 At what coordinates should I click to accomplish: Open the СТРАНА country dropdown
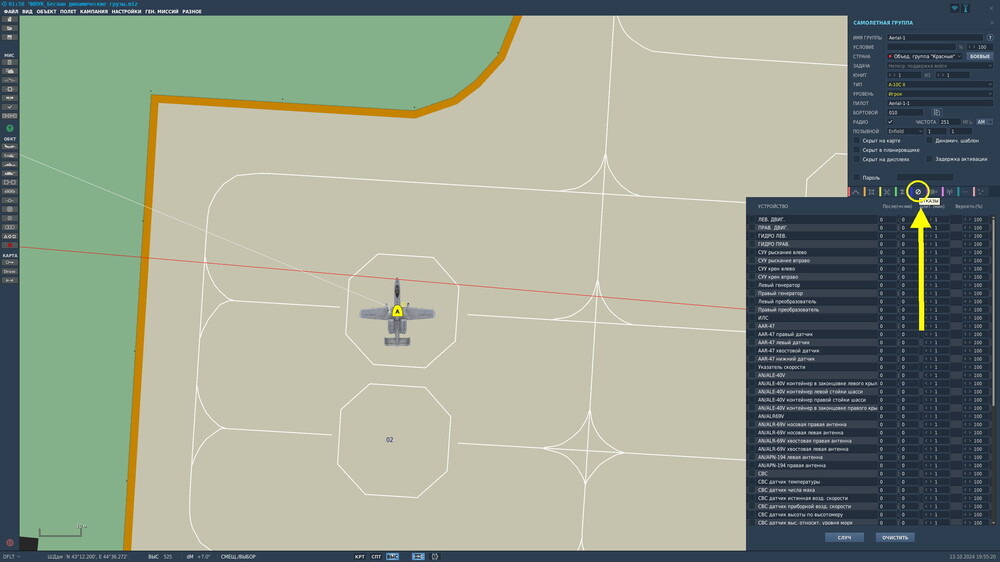tap(924, 56)
